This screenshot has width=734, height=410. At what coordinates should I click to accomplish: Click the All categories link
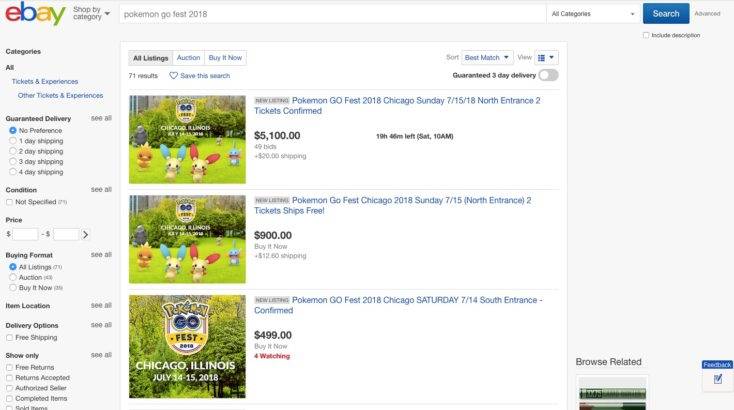9,67
